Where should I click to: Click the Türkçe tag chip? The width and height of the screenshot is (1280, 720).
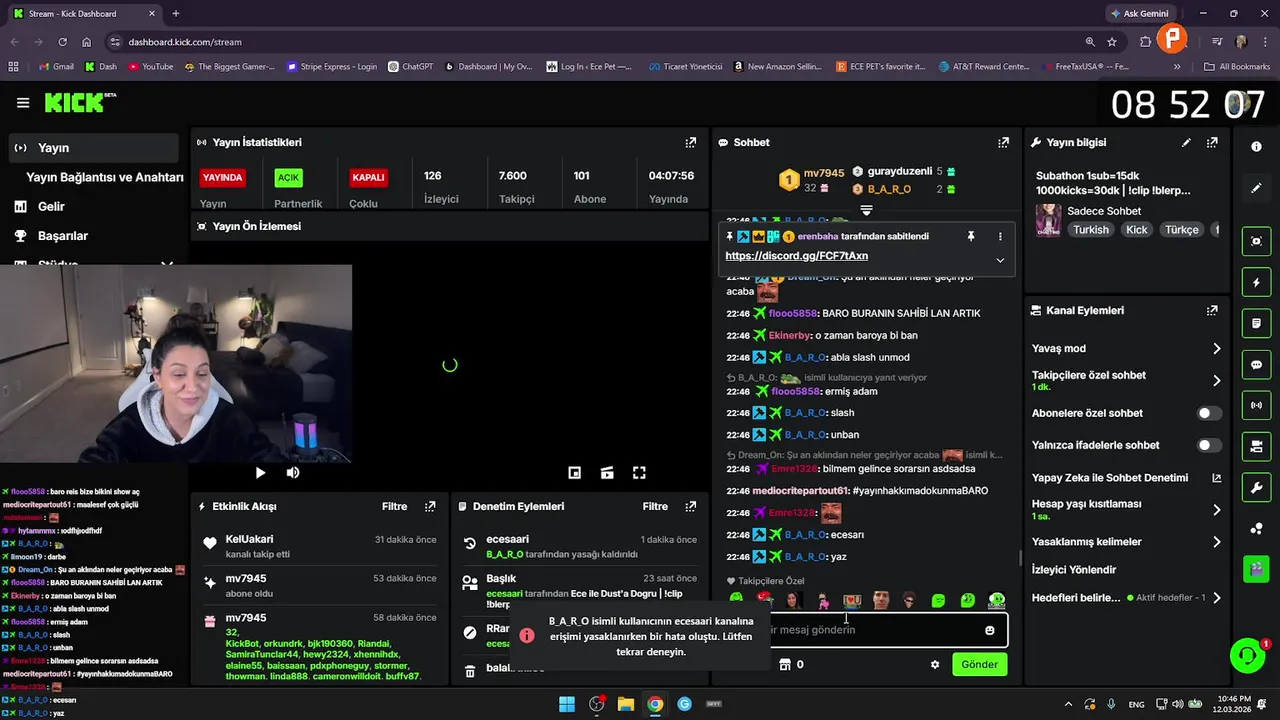pyautogui.click(x=1181, y=230)
